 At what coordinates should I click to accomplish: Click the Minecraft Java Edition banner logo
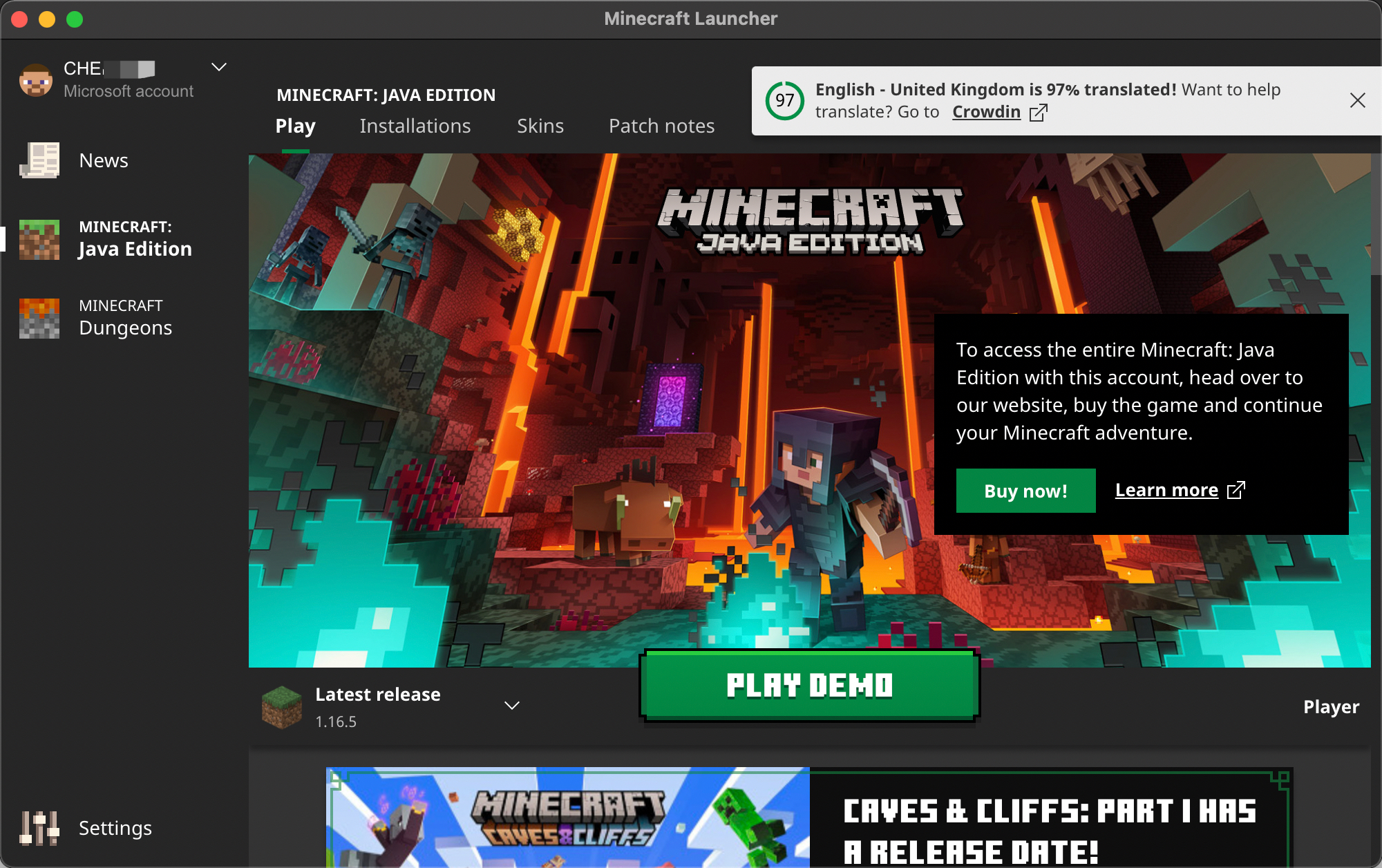810,221
